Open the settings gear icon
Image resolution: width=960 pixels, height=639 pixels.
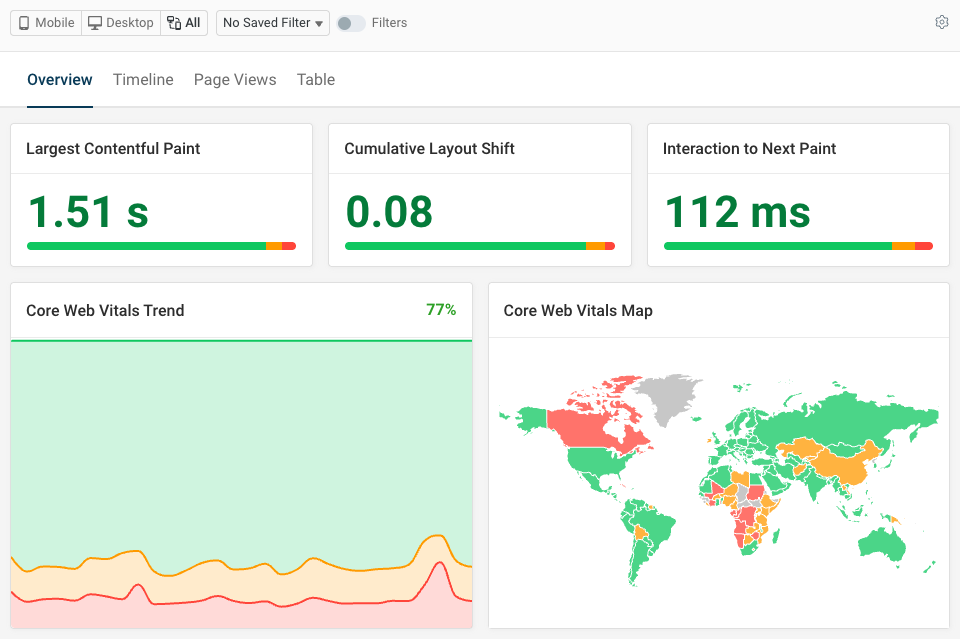941,21
